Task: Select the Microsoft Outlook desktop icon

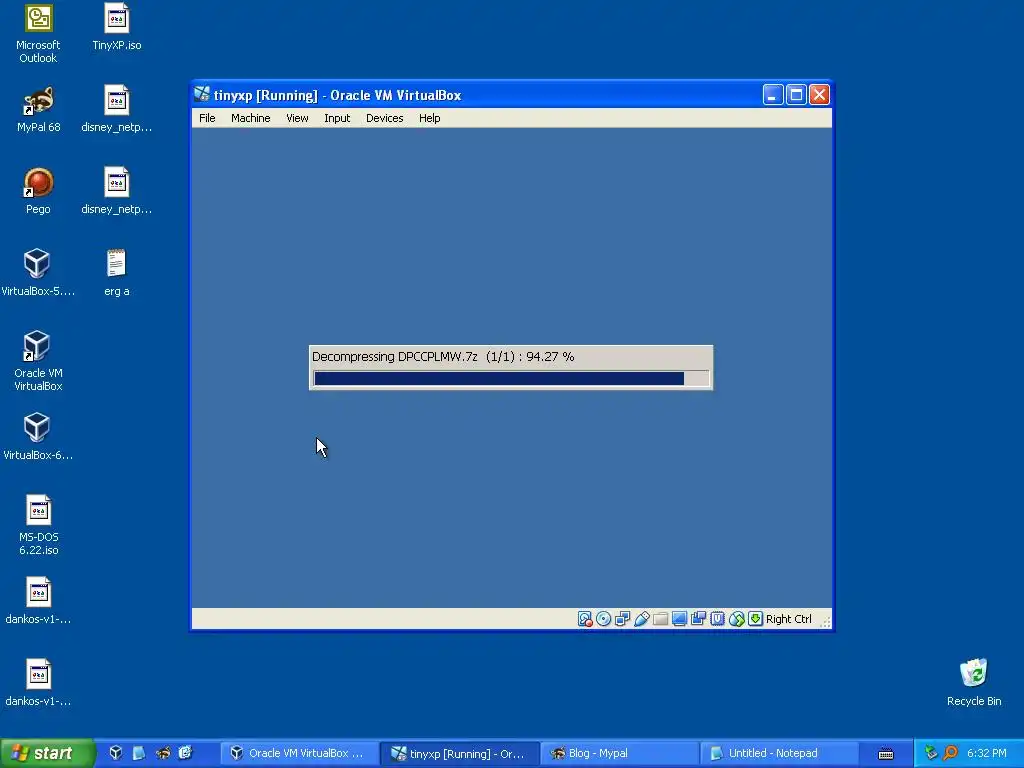Action: [x=38, y=33]
